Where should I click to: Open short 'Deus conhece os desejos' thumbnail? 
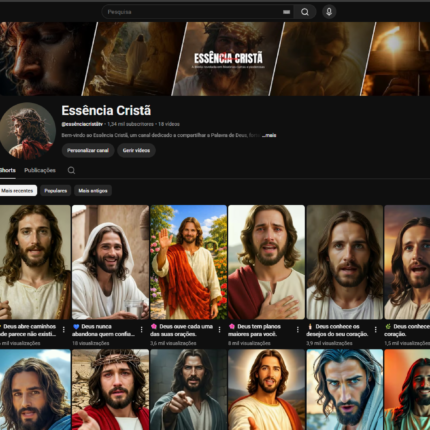[345, 262]
